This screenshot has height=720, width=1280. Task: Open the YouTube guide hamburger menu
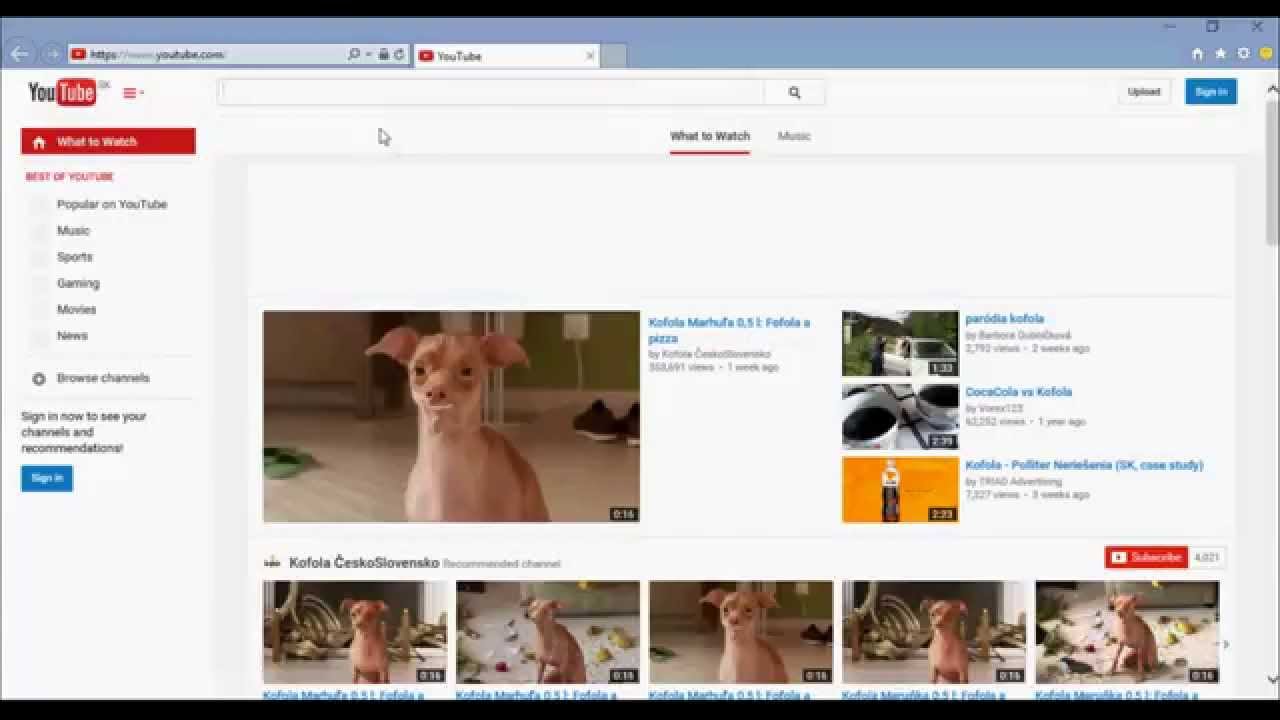click(x=133, y=93)
